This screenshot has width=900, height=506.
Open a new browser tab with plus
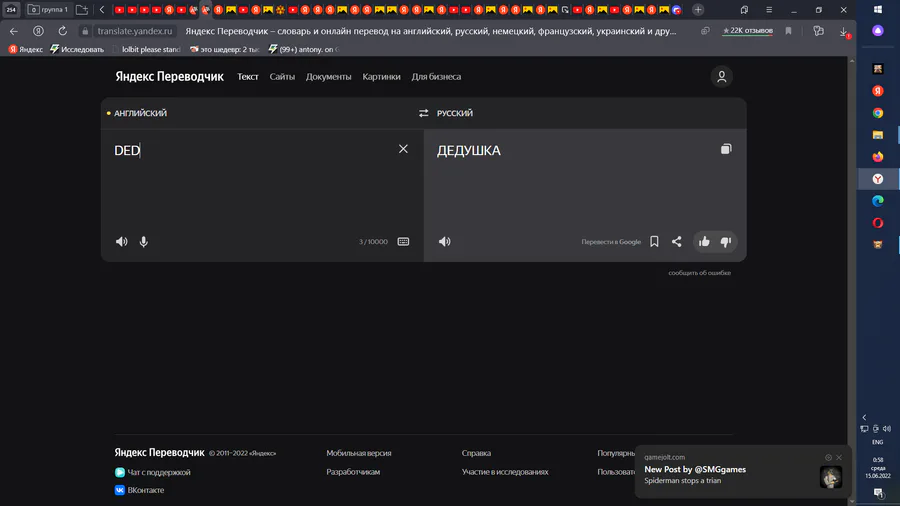click(698, 10)
